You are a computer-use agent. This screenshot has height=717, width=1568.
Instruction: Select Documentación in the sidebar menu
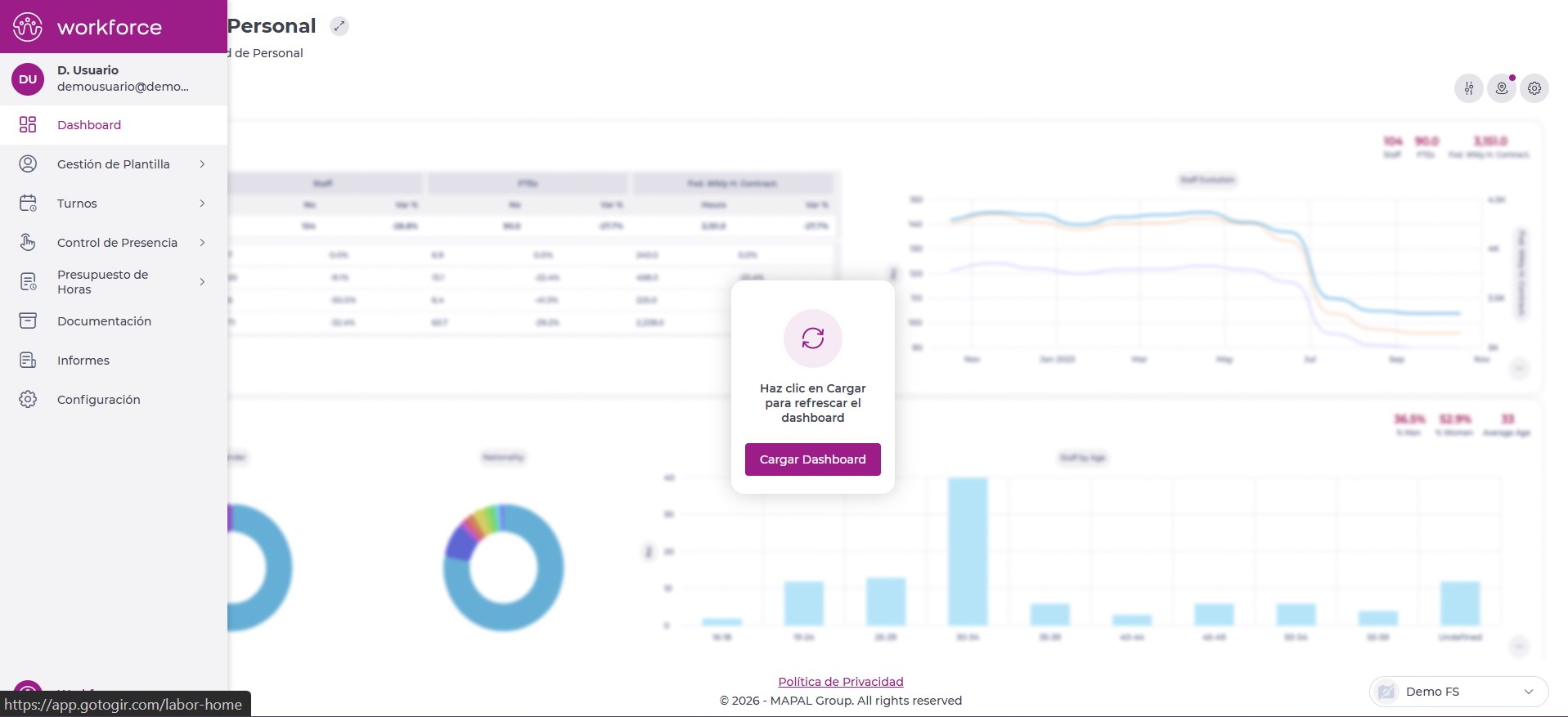[104, 321]
